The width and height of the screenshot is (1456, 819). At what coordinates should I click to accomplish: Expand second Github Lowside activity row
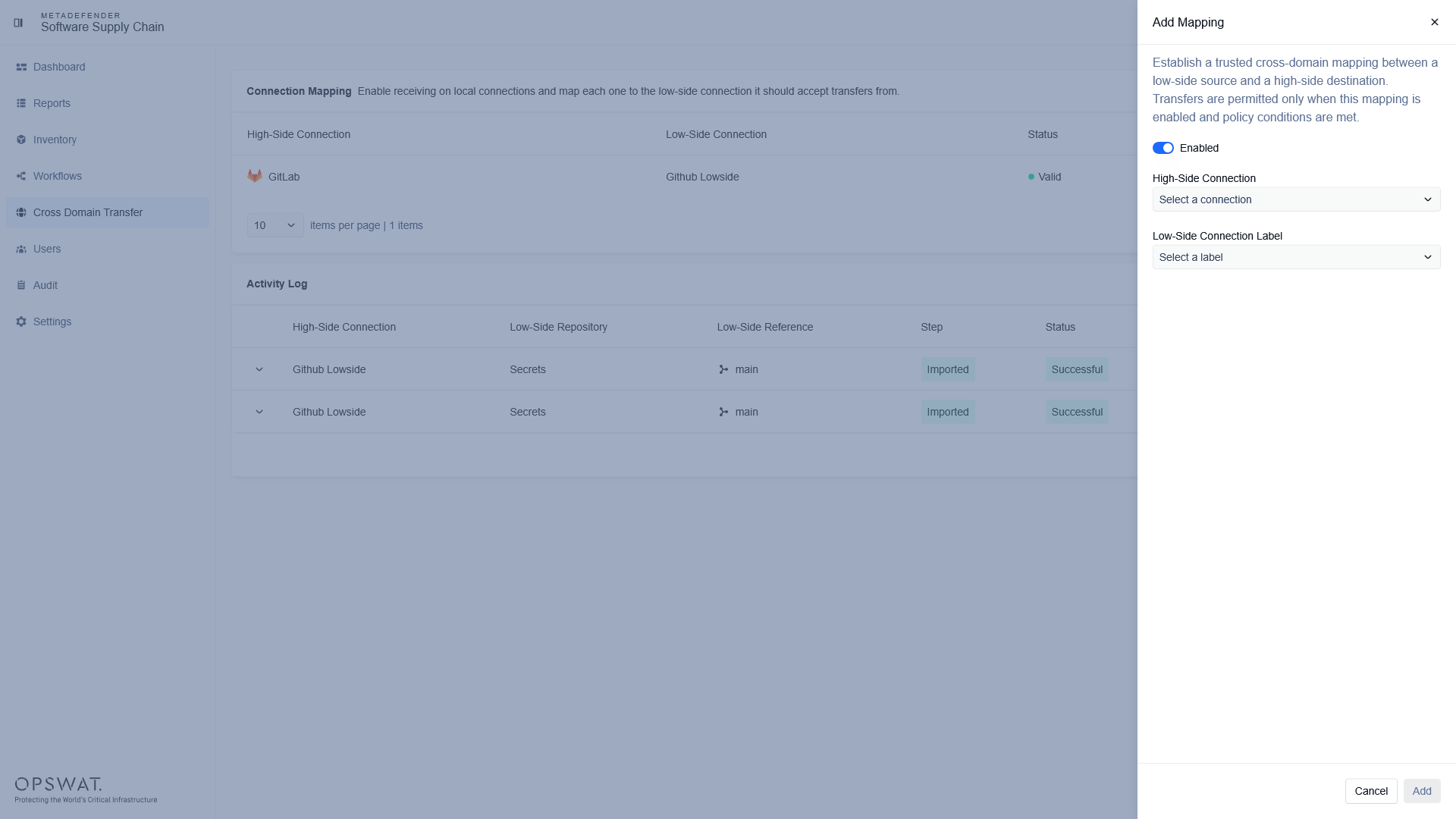click(259, 413)
